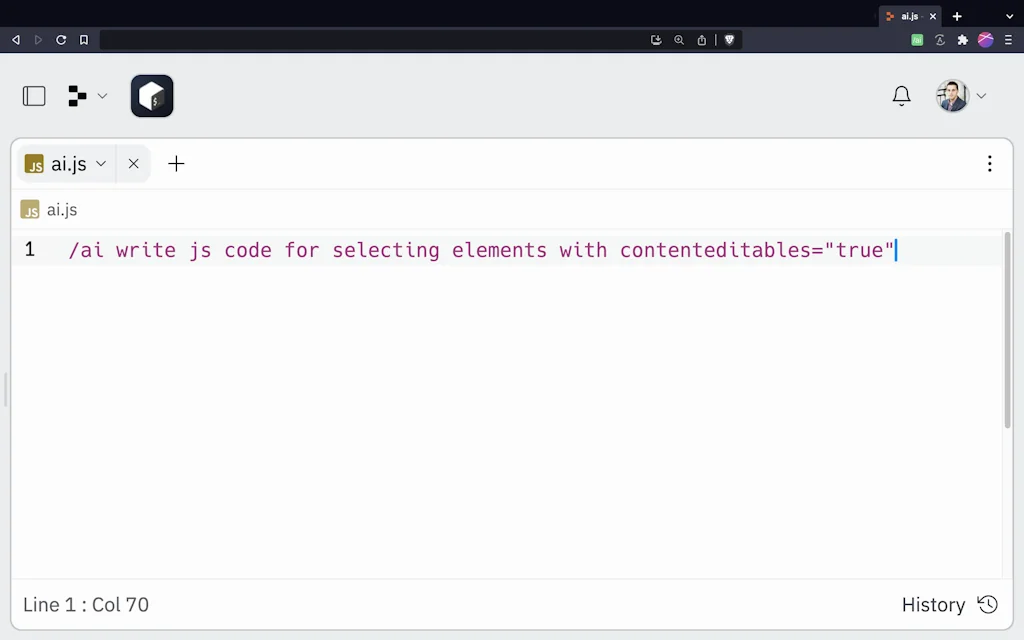Screen dimensions: 1024x640
Task: Click the app logo cube icon
Action: [152, 96]
